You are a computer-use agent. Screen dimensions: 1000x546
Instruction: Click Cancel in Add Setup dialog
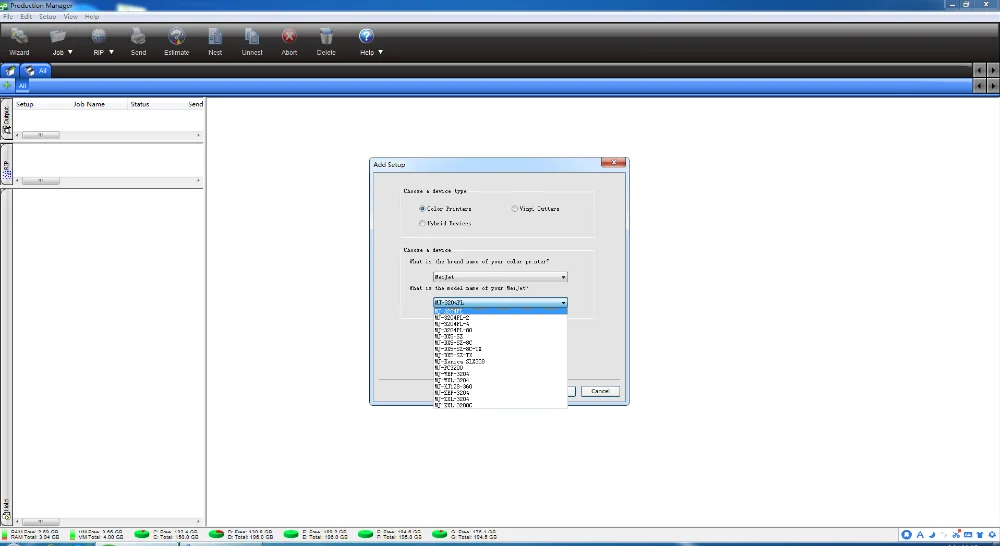pyautogui.click(x=600, y=391)
